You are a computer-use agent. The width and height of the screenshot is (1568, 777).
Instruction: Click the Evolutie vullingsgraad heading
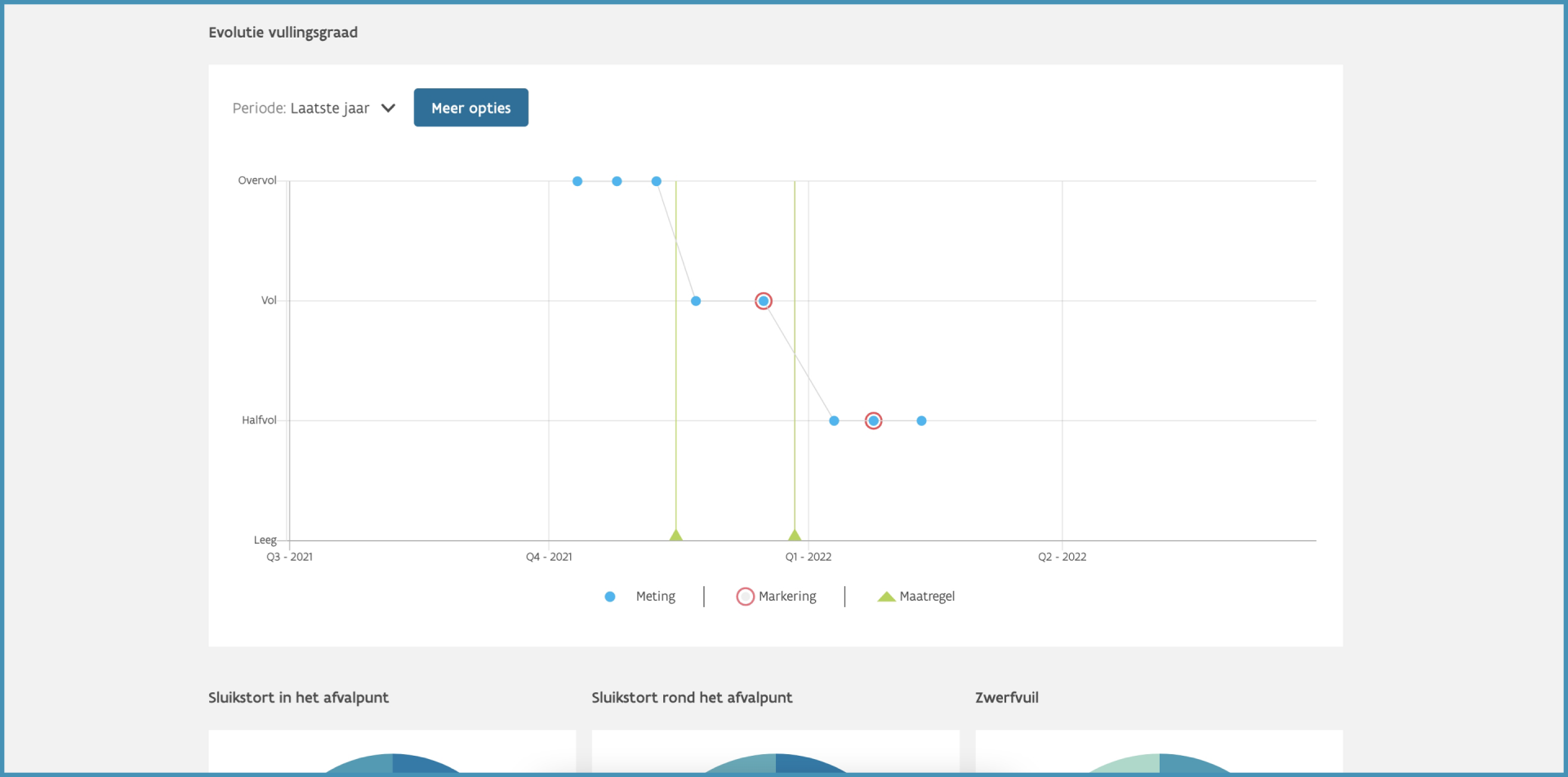[283, 33]
